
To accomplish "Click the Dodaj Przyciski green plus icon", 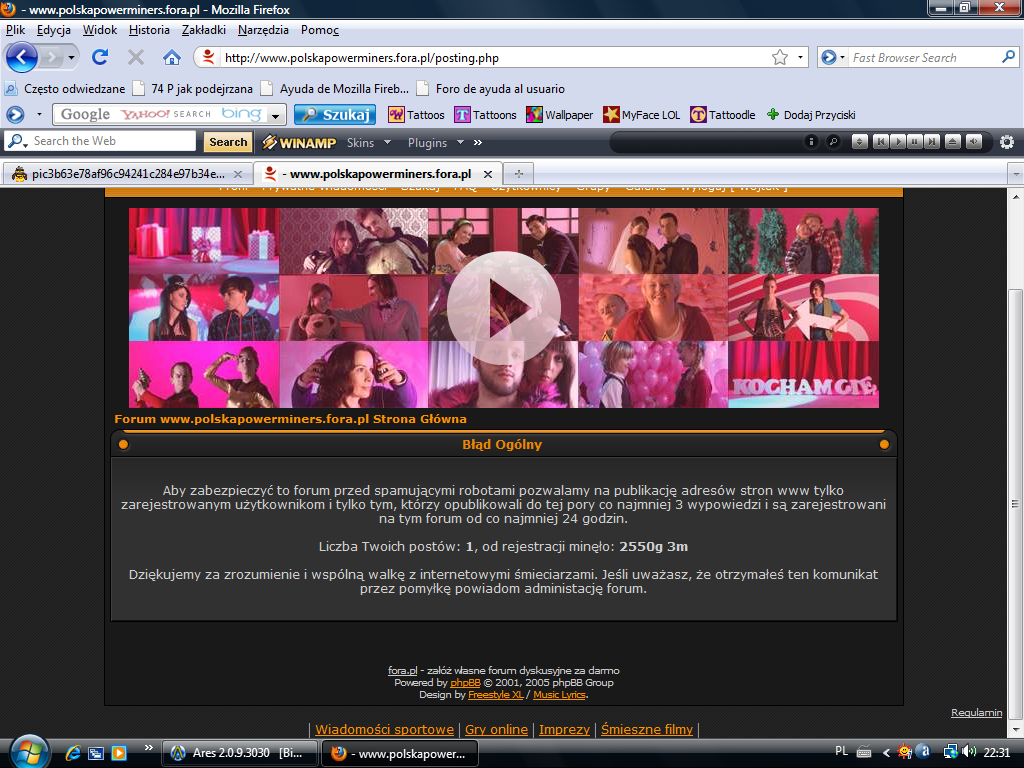I will (771, 114).
